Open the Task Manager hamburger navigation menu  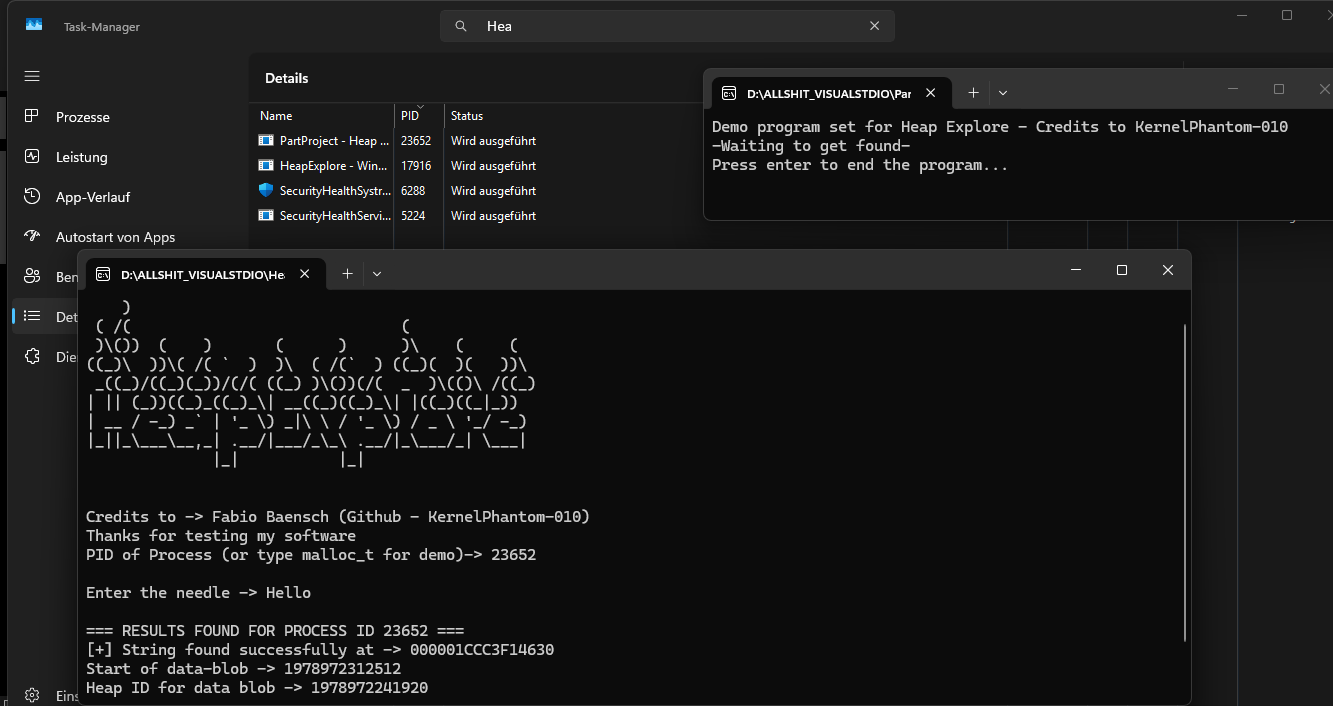[32, 77]
